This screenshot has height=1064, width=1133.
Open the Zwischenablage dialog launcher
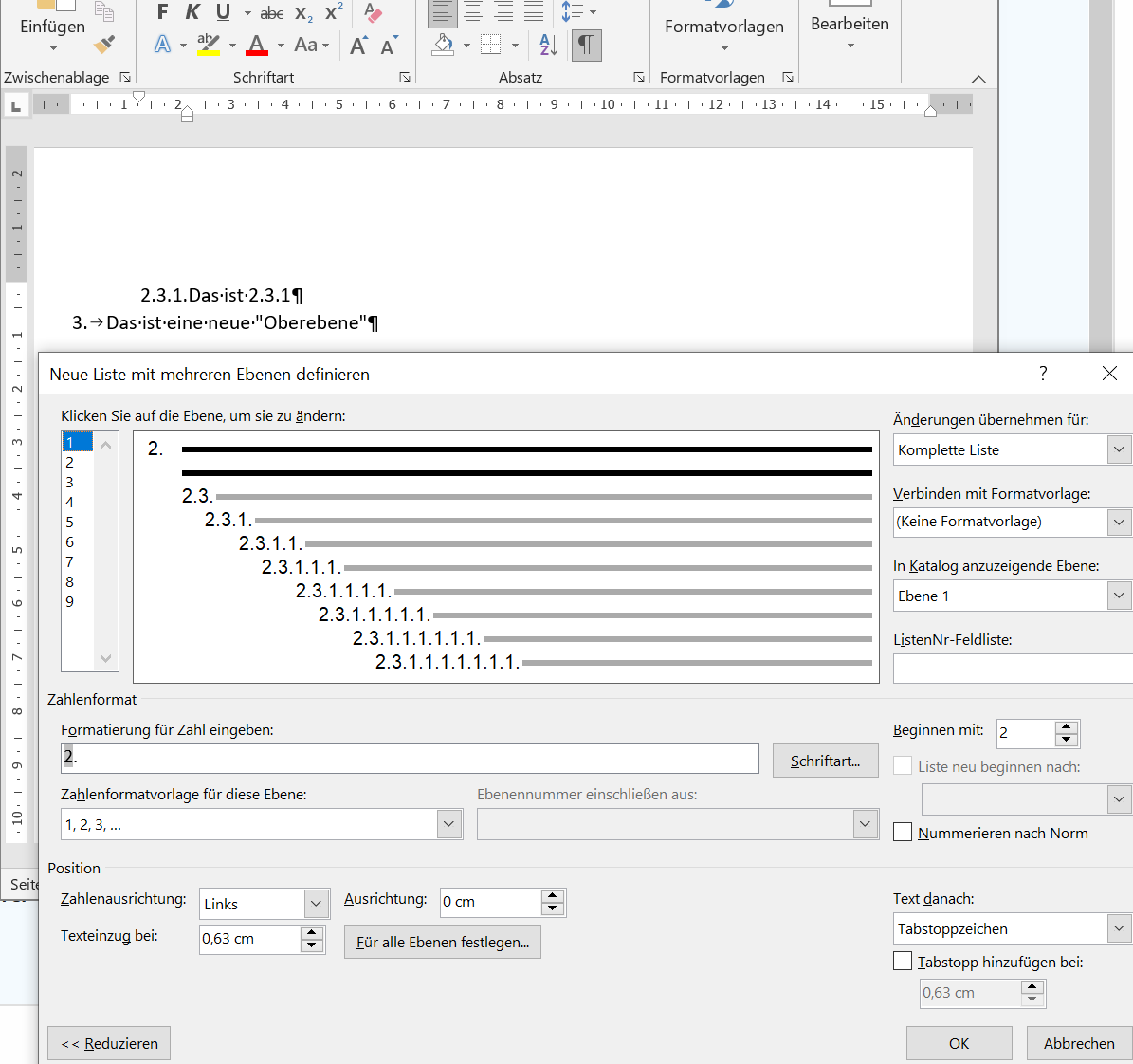coord(125,77)
